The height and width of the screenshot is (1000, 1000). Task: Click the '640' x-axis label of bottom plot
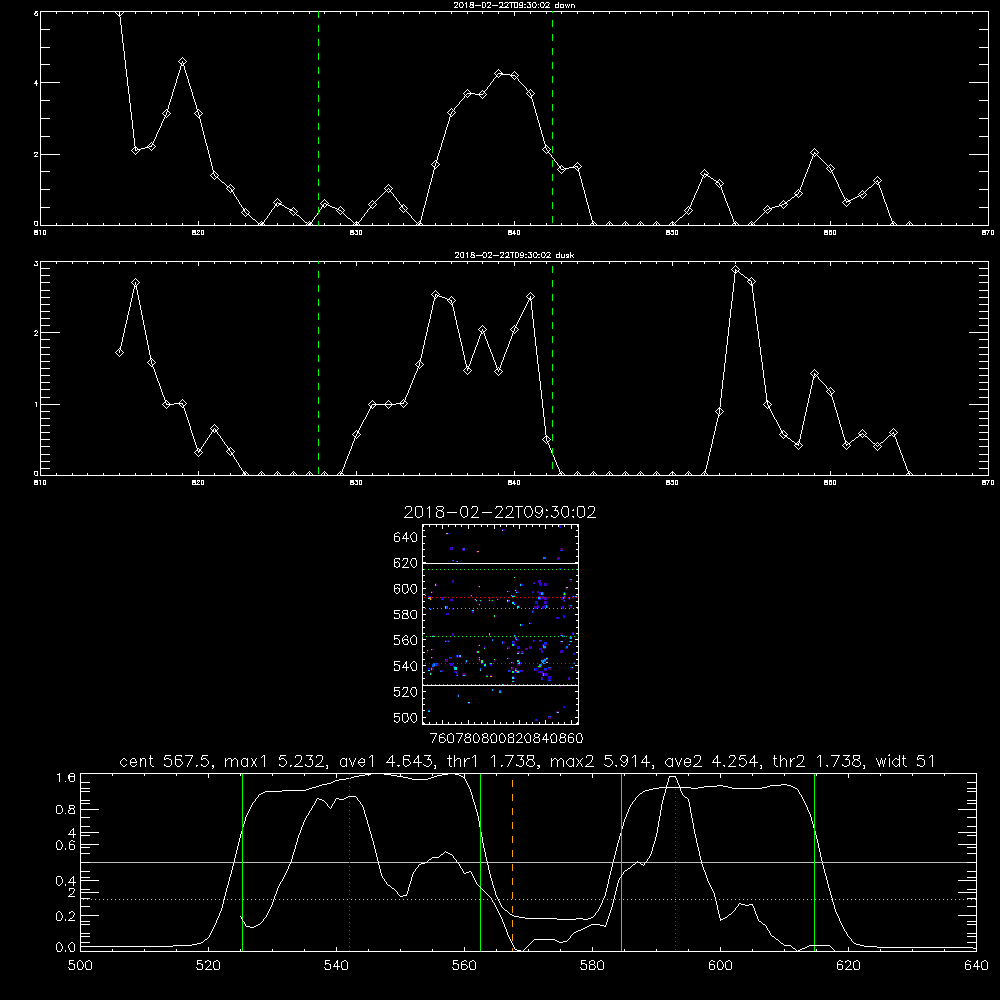(976, 966)
